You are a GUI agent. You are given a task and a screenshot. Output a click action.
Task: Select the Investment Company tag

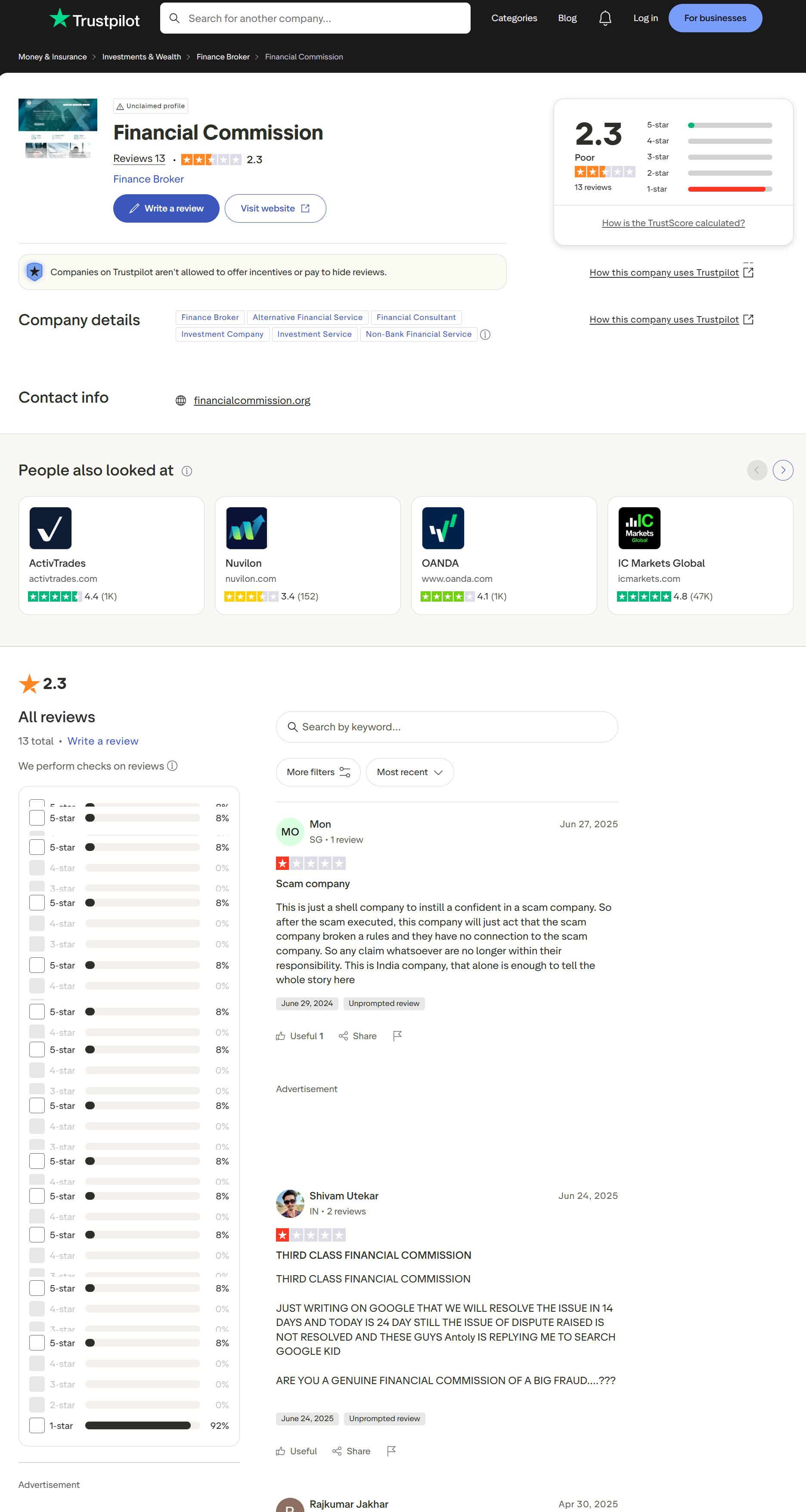click(223, 335)
